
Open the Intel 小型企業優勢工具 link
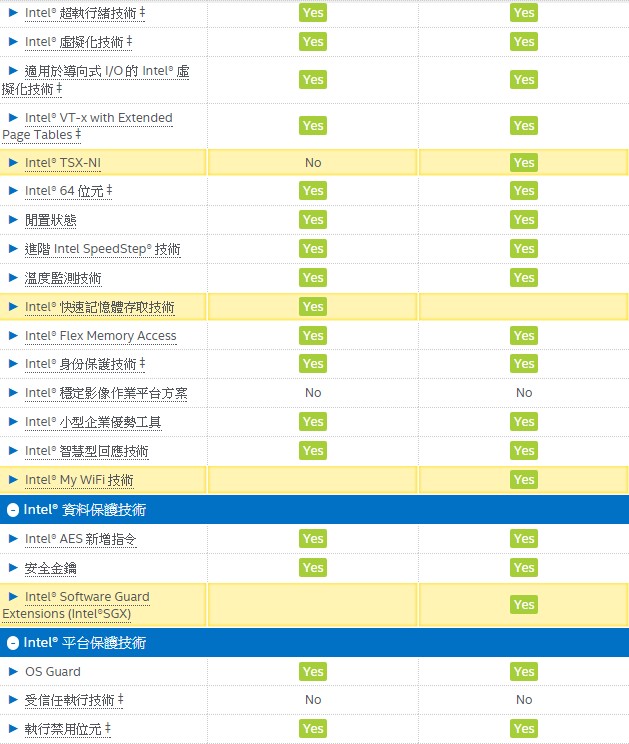pos(93,422)
